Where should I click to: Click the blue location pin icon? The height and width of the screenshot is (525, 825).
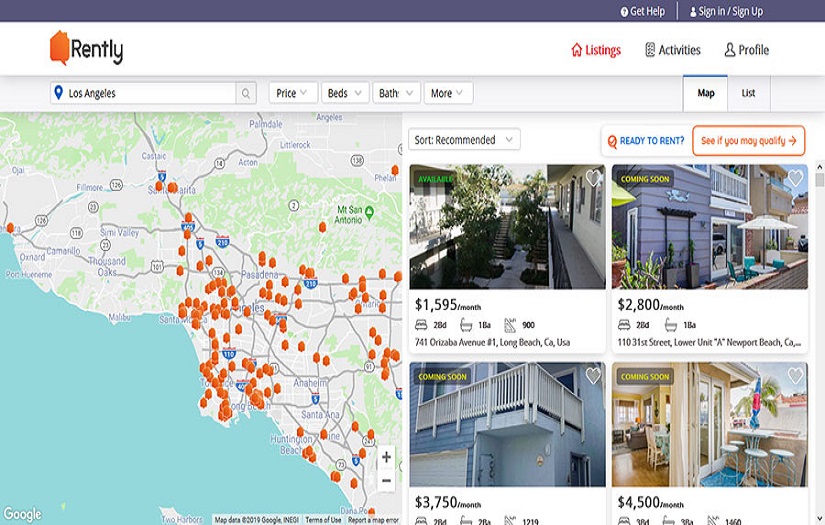coord(58,93)
